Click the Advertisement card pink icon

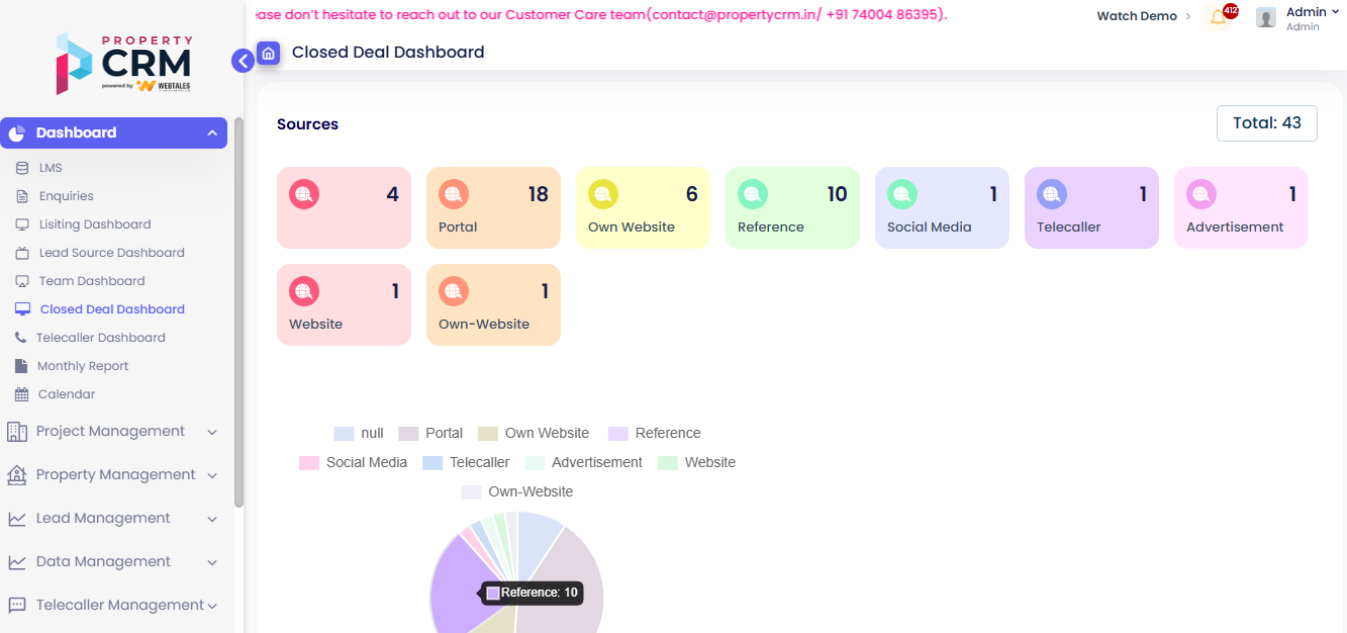point(1201,194)
